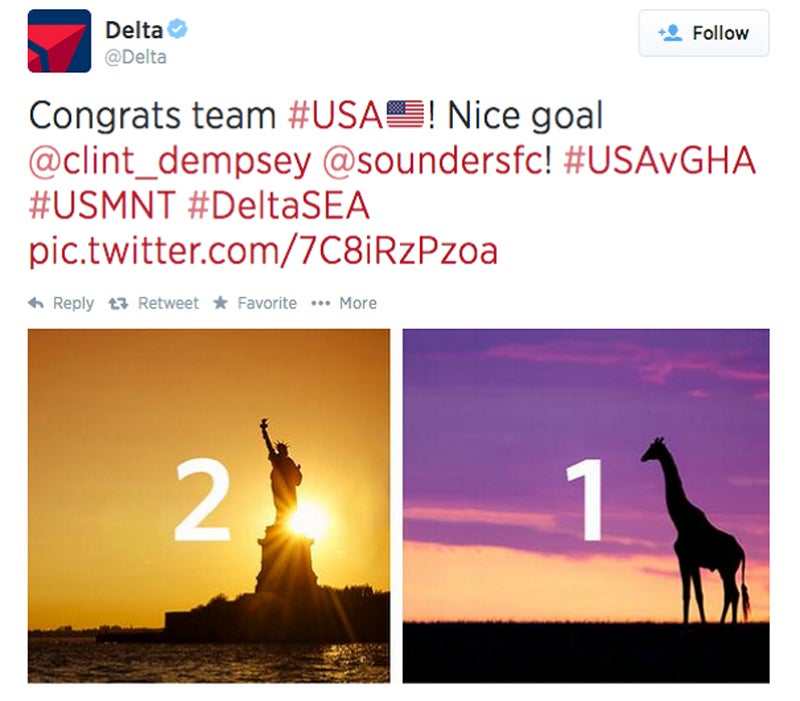Screen dimensions: 800x701
Task: Follow the Delta account
Action: [704, 33]
